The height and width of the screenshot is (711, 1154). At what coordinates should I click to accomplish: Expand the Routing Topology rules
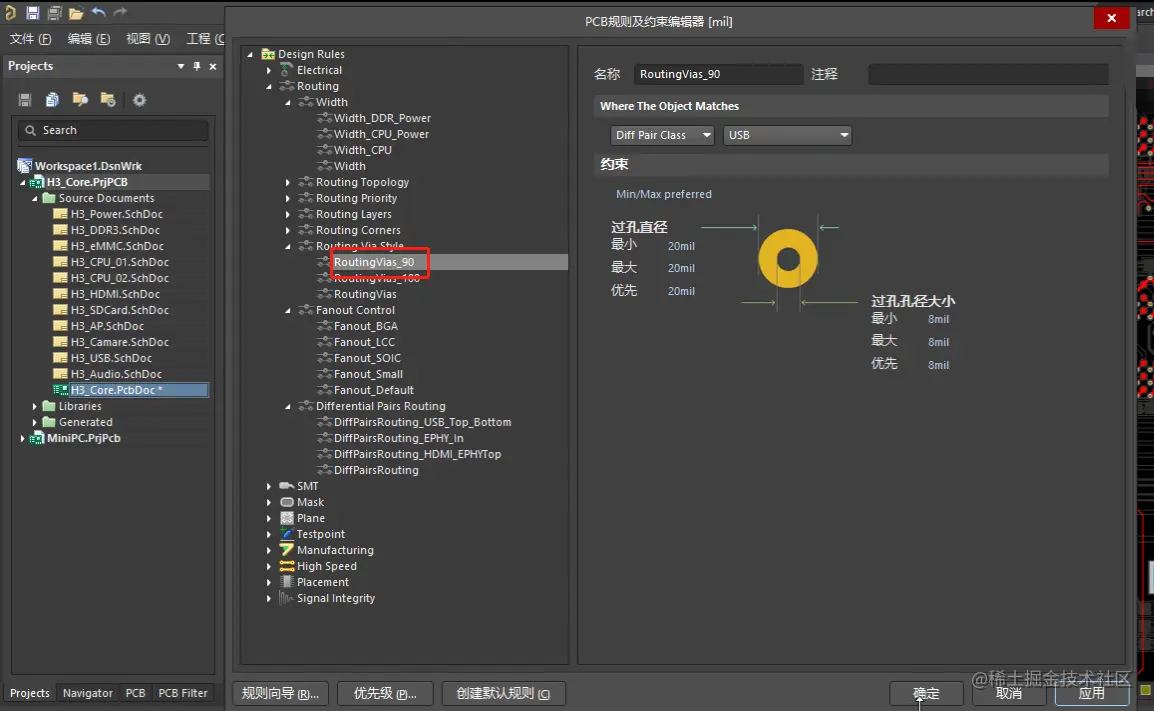pos(288,182)
